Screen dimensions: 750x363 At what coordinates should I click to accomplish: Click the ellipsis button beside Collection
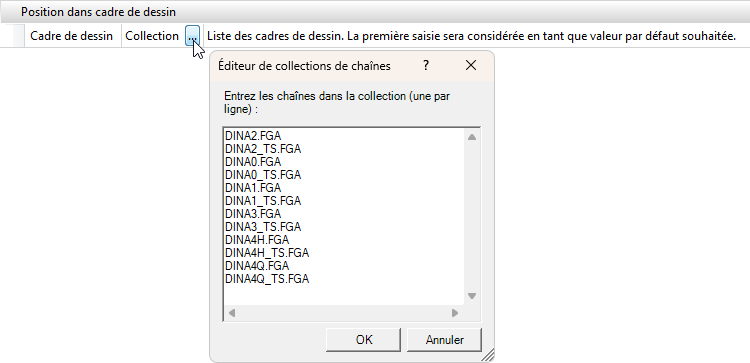192,35
